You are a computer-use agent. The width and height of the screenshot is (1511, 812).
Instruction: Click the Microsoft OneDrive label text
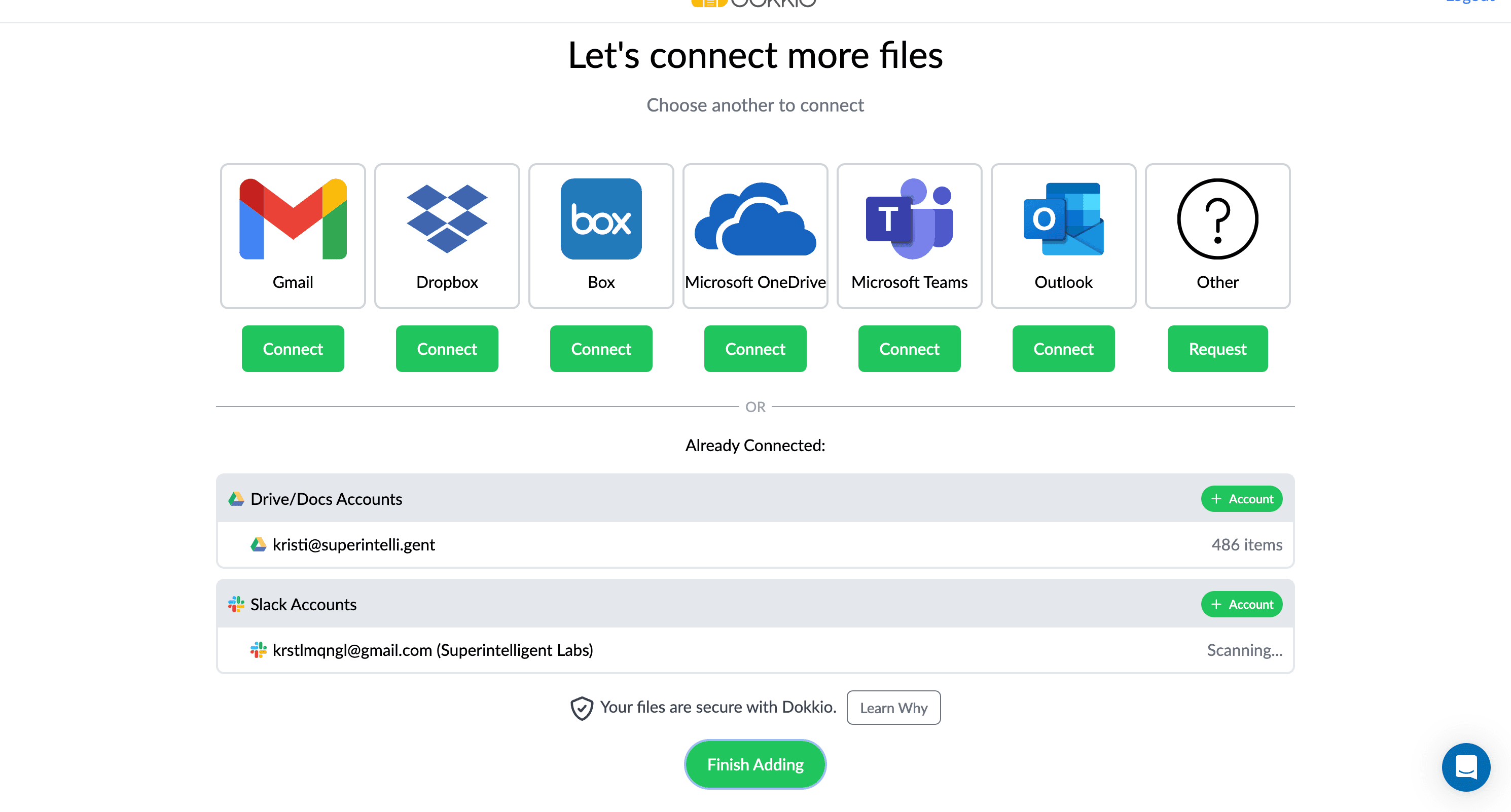756,282
